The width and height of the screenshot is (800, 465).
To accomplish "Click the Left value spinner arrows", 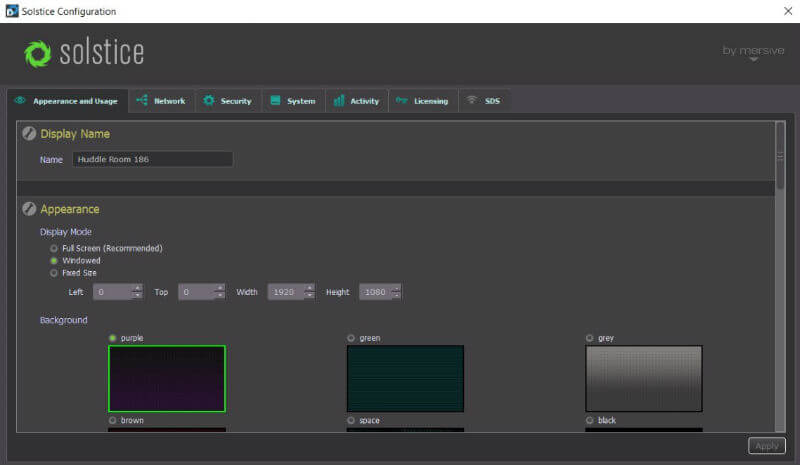I will click(137, 291).
